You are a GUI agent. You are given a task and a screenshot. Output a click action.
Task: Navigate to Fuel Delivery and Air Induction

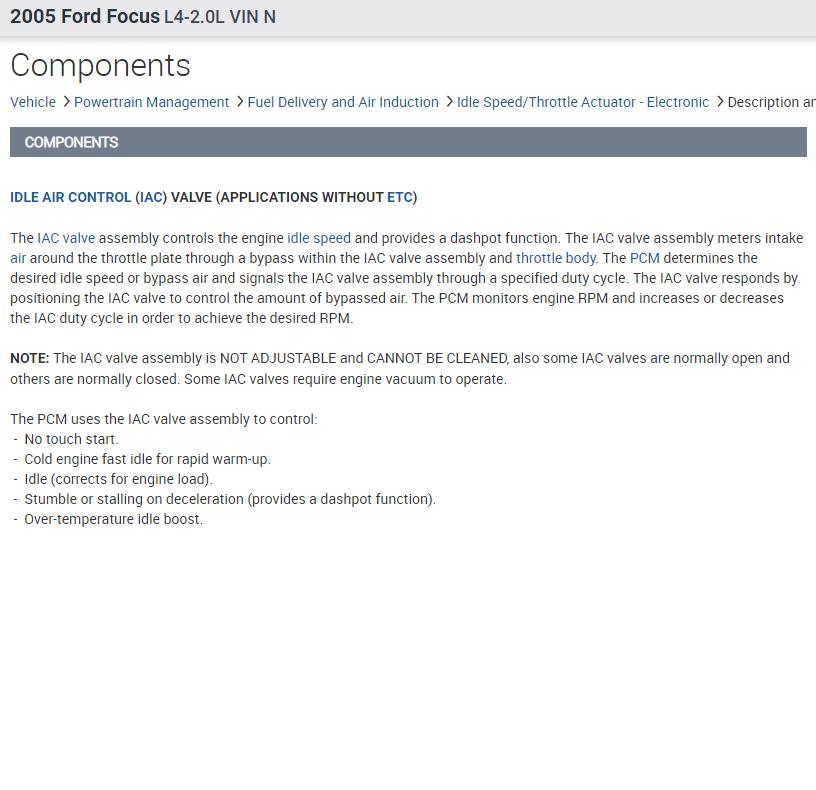point(343,102)
